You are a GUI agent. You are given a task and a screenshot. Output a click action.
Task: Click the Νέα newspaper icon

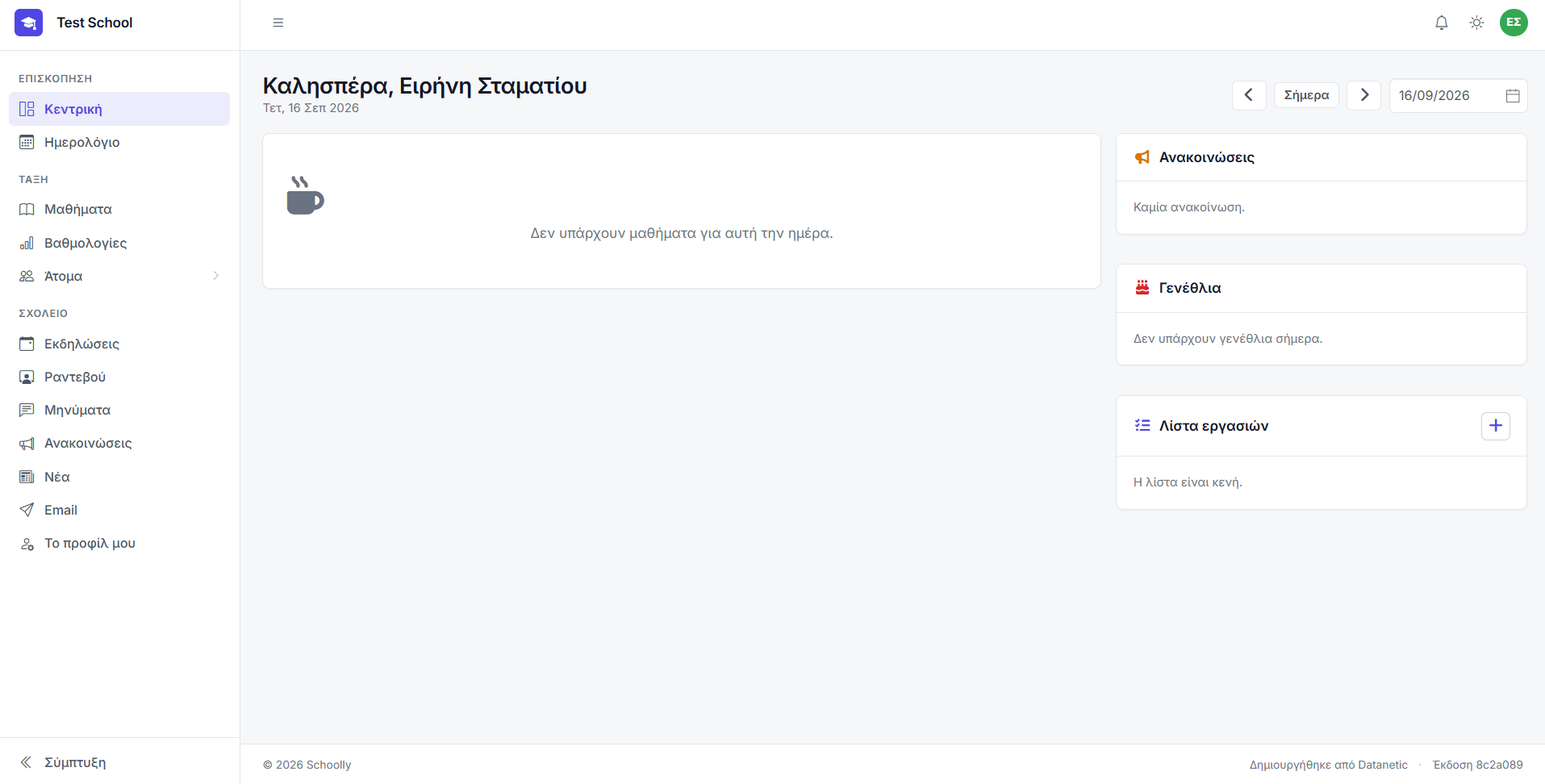[27, 477]
